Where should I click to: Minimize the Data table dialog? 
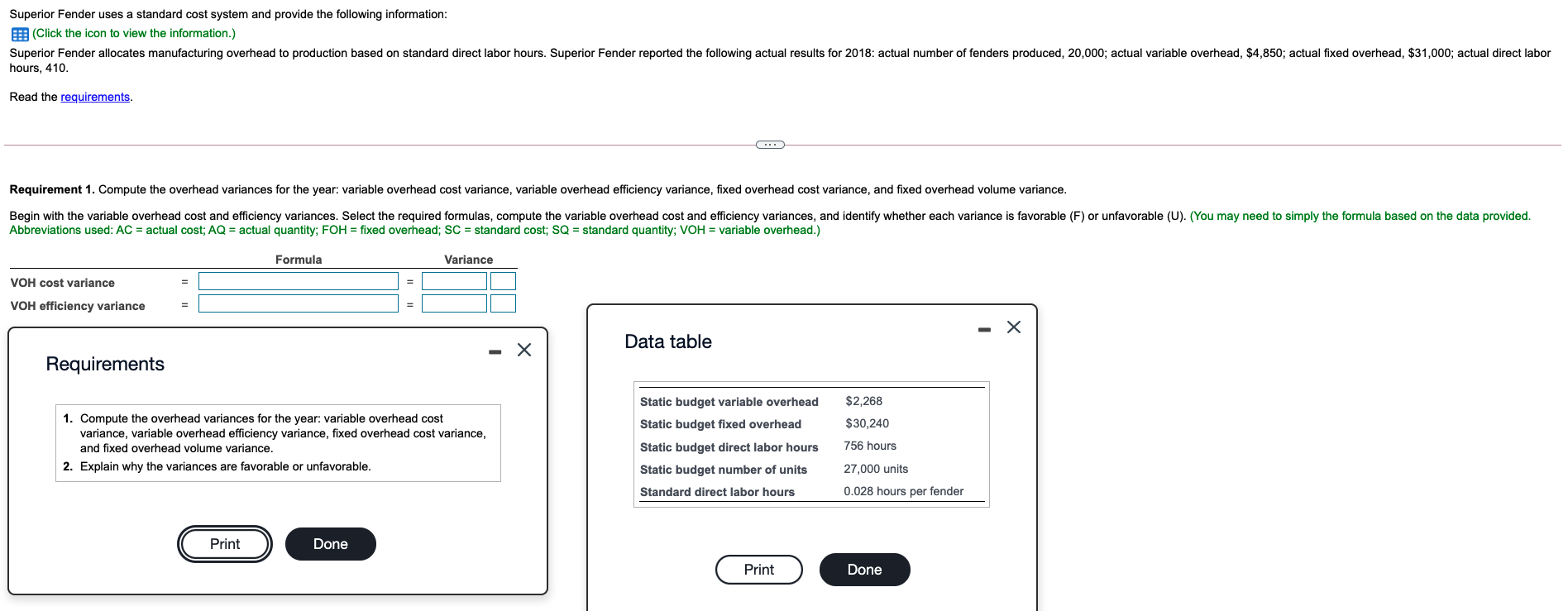click(x=984, y=330)
